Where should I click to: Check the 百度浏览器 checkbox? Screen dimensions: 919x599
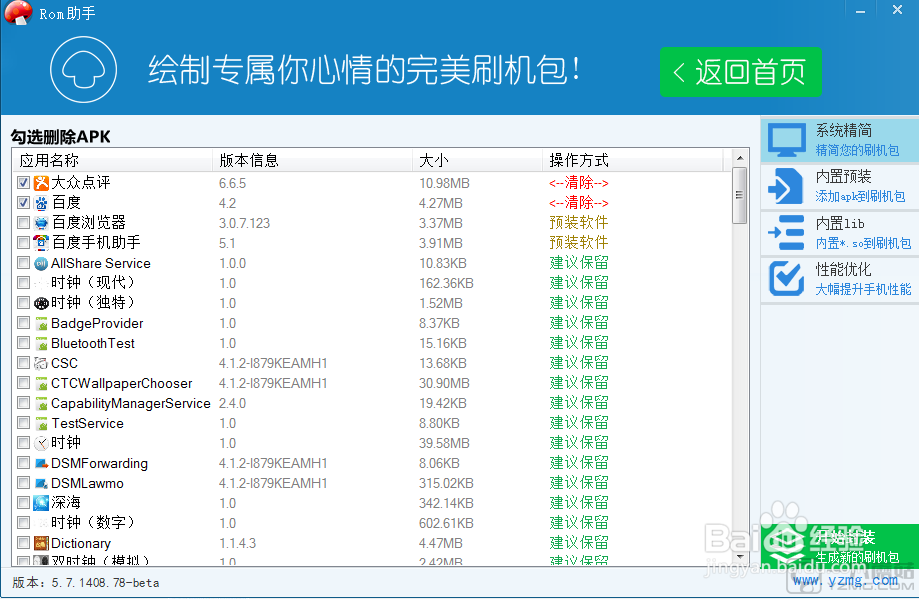coord(23,223)
